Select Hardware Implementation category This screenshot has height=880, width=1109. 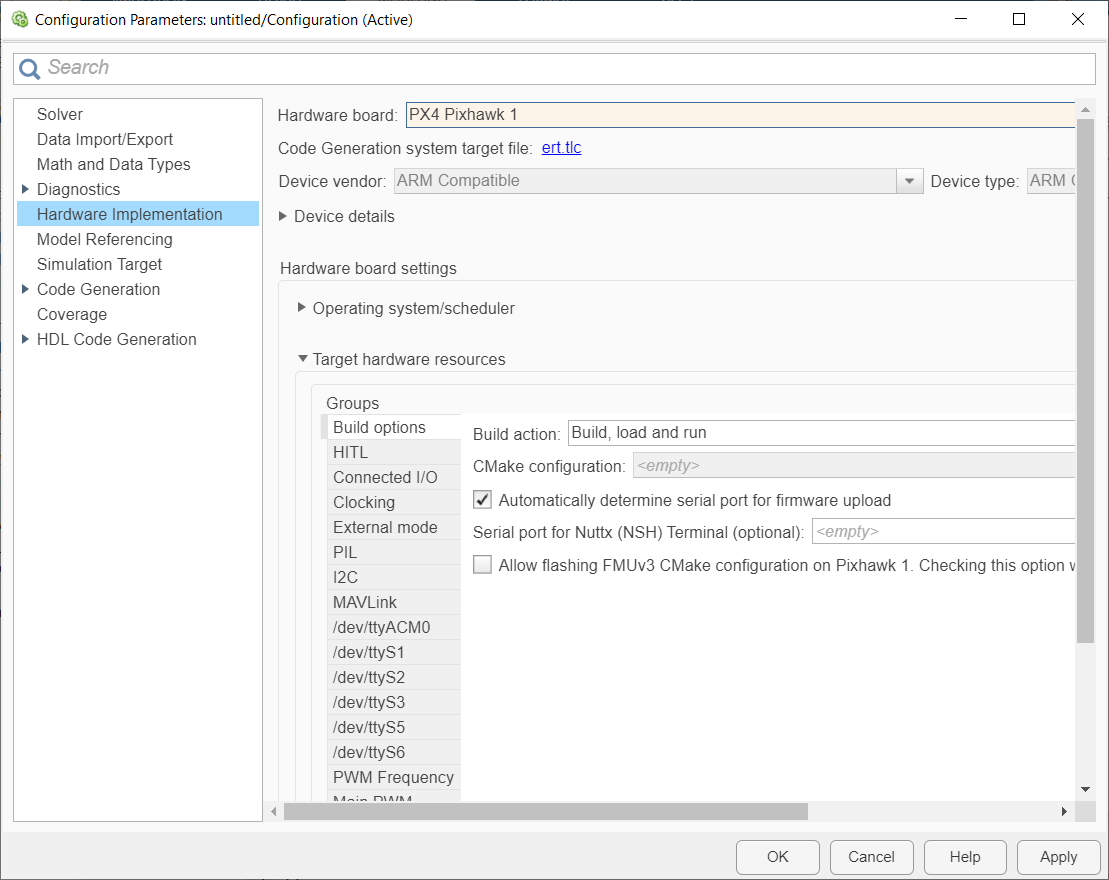pos(138,214)
